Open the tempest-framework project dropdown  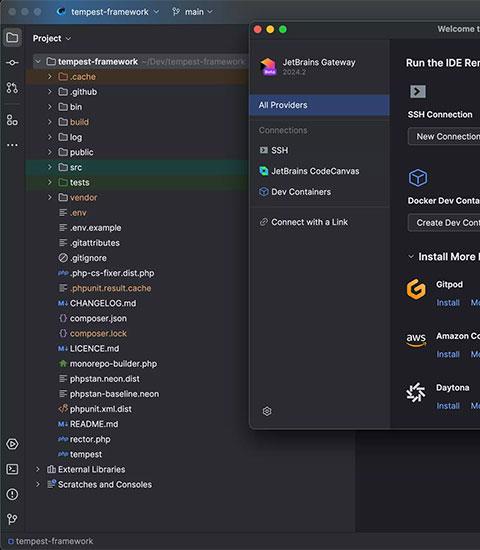coord(115,12)
